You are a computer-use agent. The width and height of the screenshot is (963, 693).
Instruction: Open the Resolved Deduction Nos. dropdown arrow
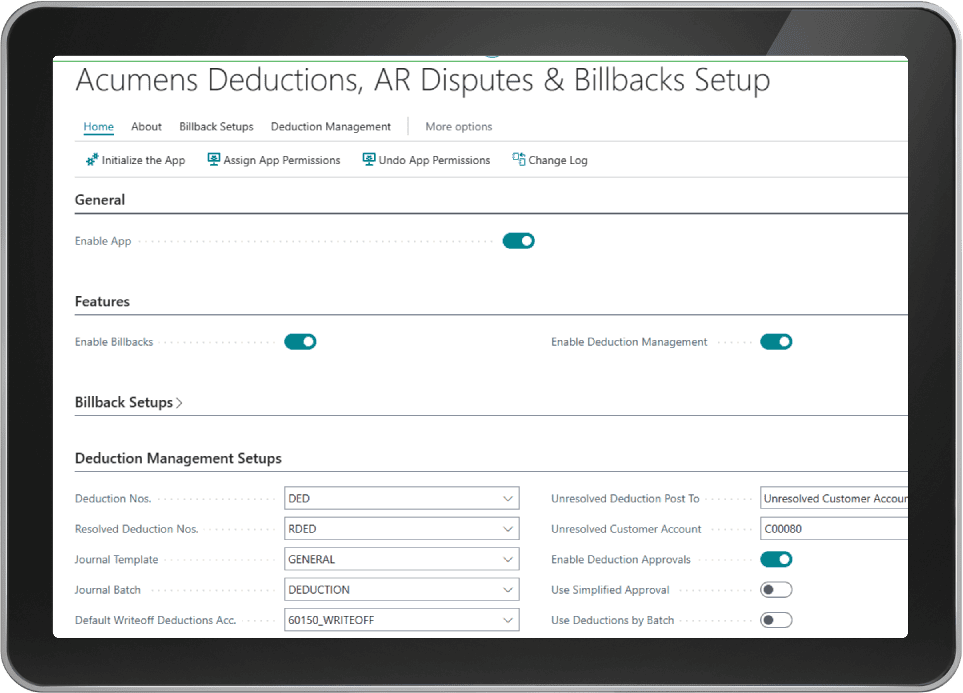coord(508,529)
